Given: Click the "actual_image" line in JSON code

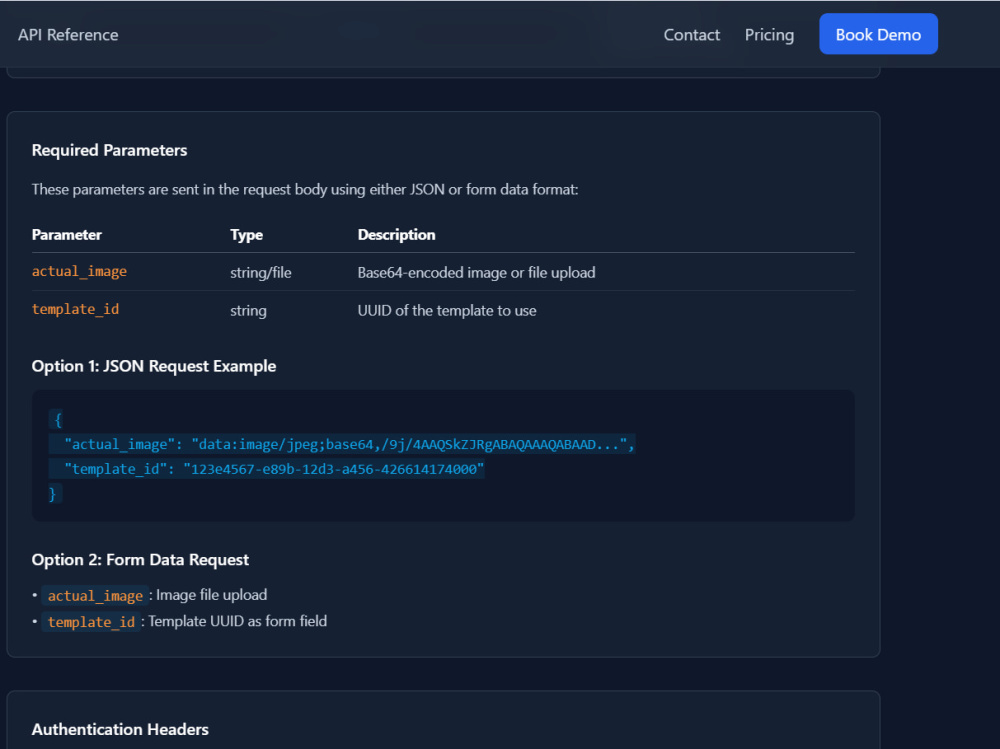Looking at the screenshot, I should 342,444.
